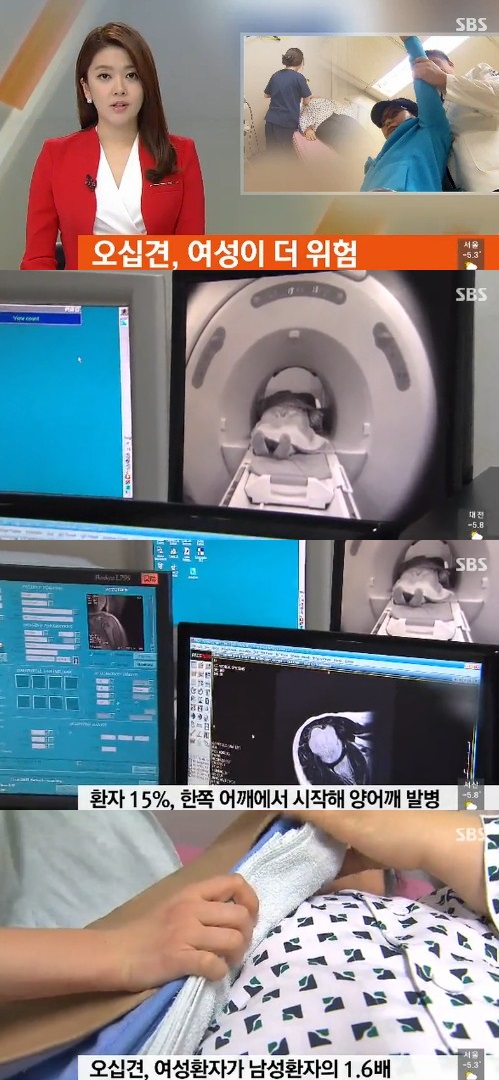Click the orange headline banner 오십견, 여성이 더 위험

point(267,253)
